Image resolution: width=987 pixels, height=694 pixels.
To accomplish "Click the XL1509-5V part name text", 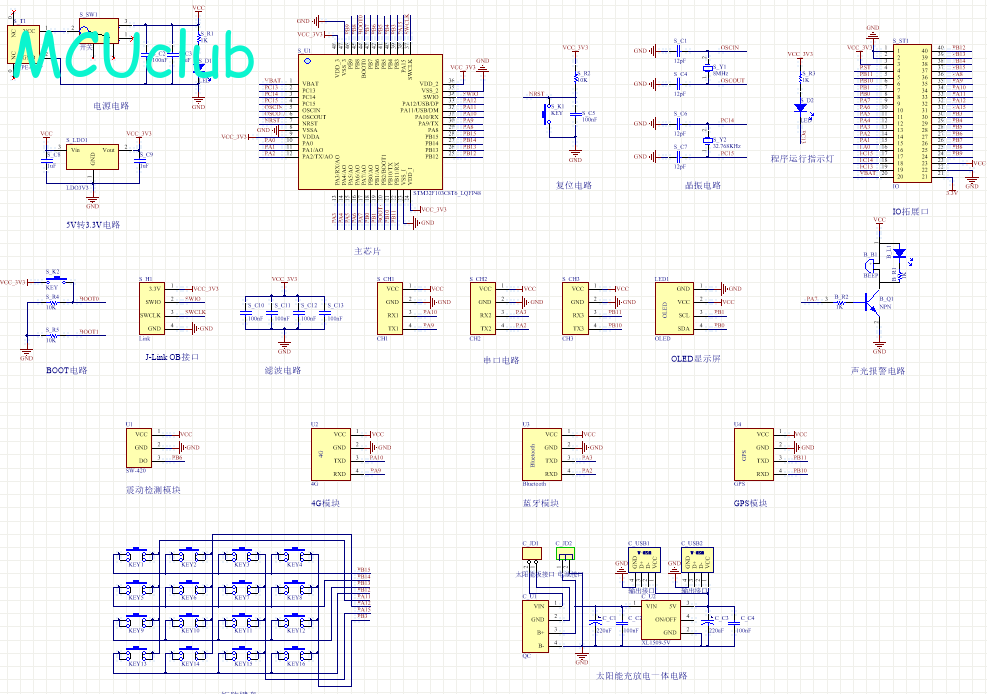I will point(656,643).
